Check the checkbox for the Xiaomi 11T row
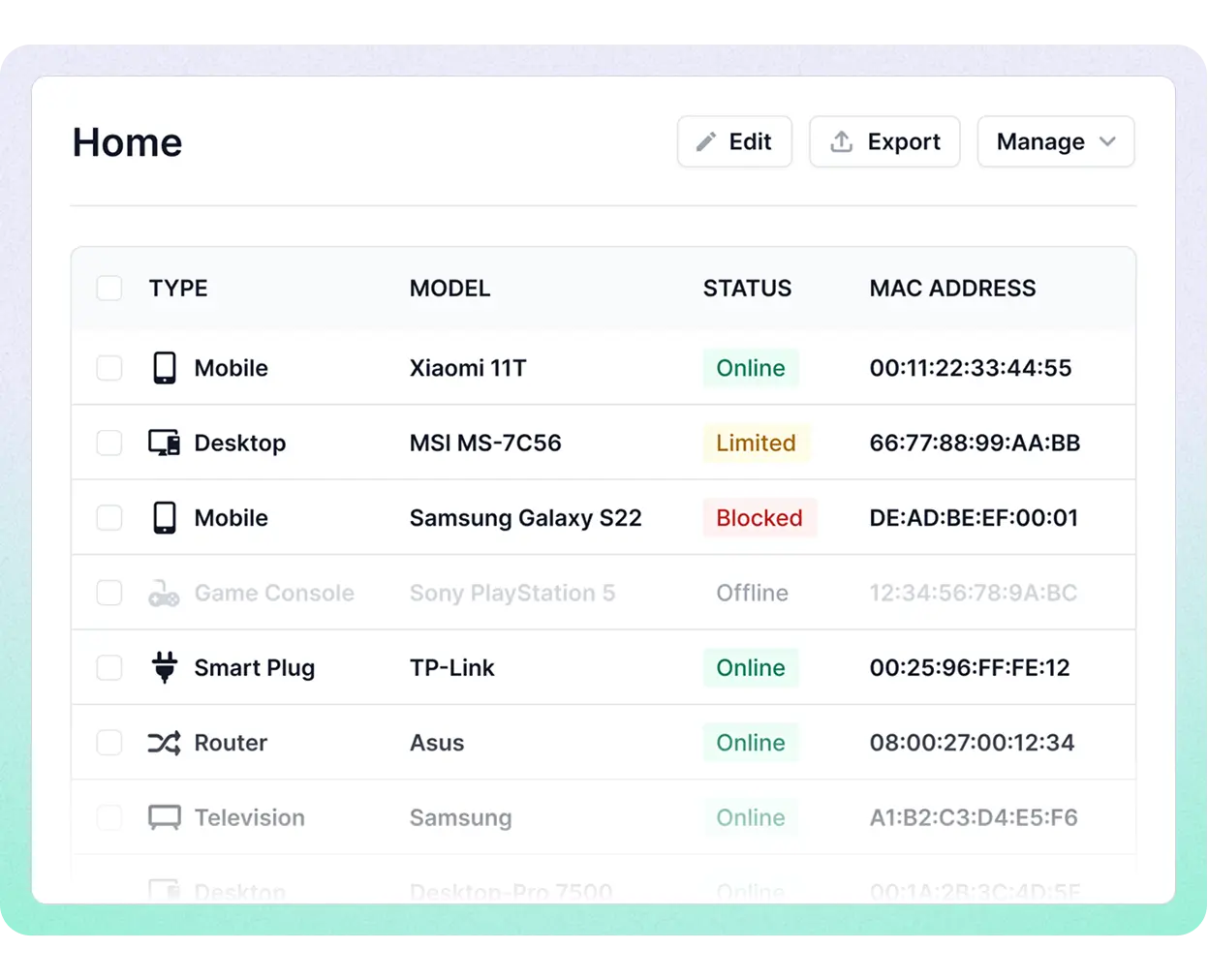1209x980 pixels. point(108,368)
